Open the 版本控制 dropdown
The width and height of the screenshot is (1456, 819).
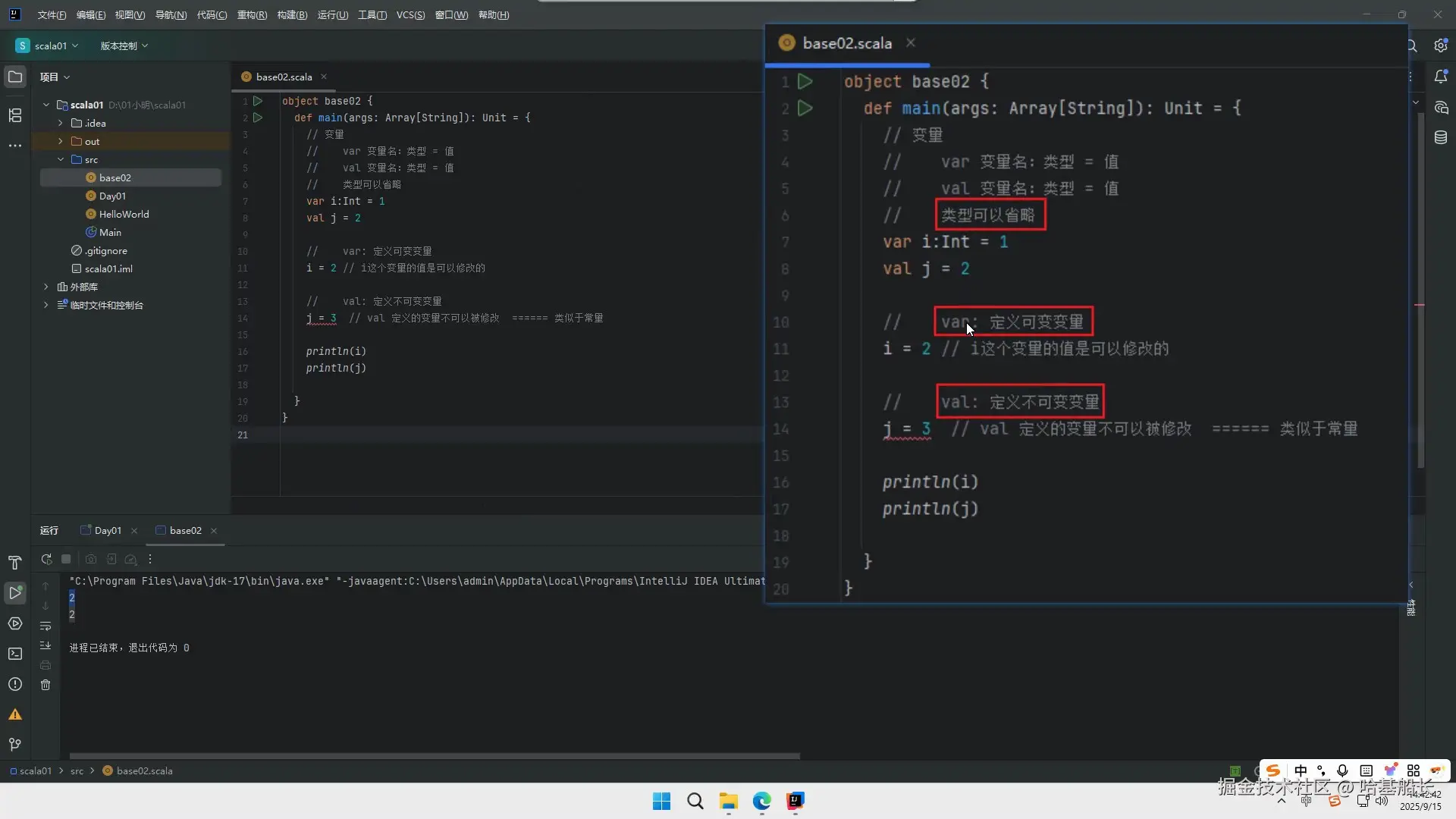click(x=124, y=45)
